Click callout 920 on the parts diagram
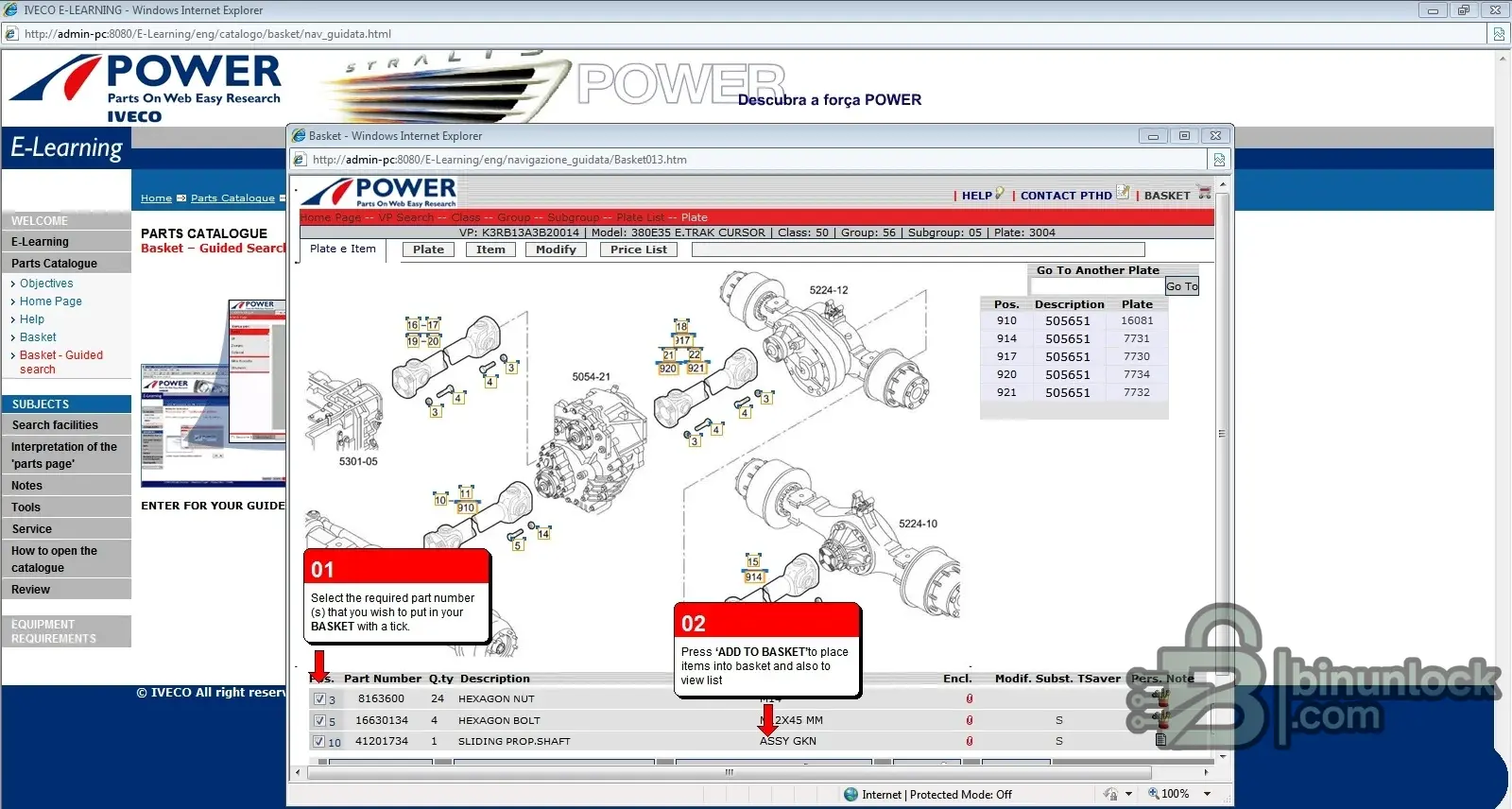The height and width of the screenshot is (809, 1512). point(667,369)
